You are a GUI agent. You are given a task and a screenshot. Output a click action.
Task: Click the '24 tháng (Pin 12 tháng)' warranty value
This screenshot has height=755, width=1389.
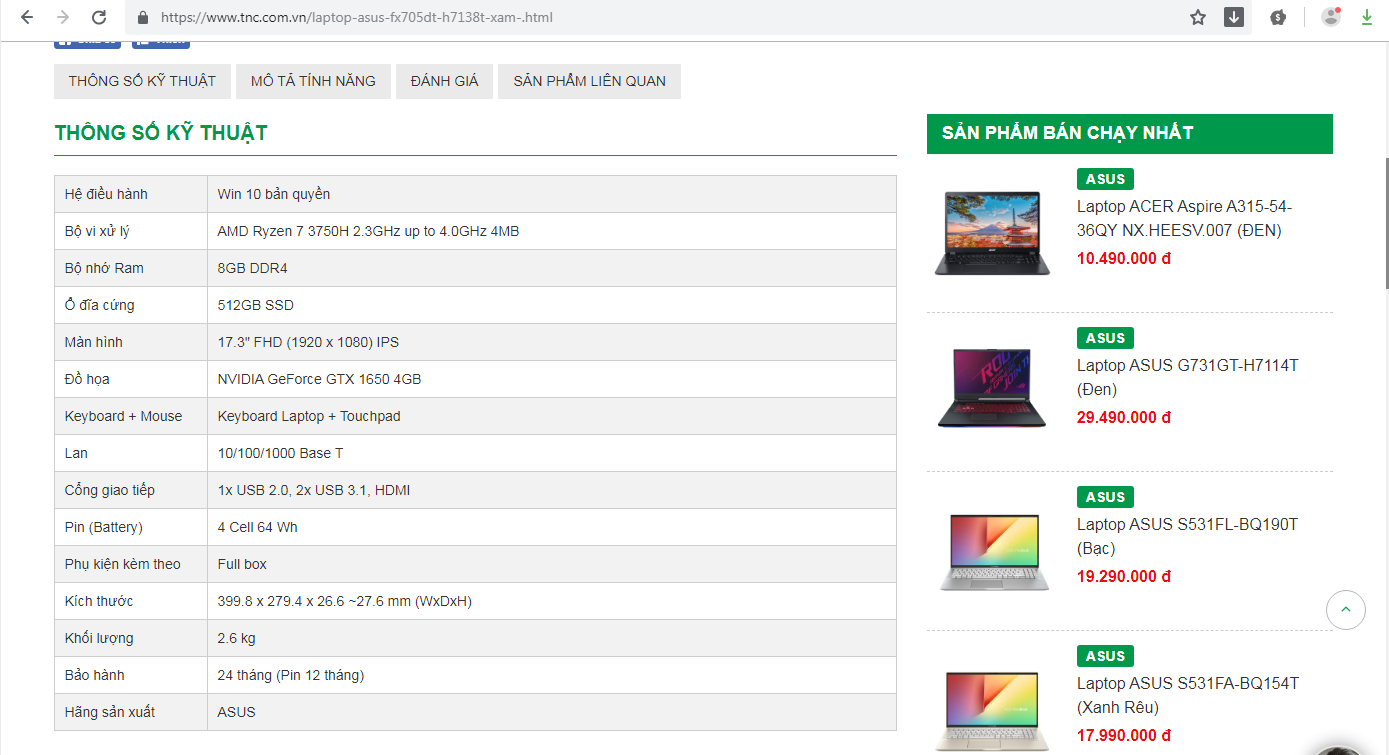point(291,675)
